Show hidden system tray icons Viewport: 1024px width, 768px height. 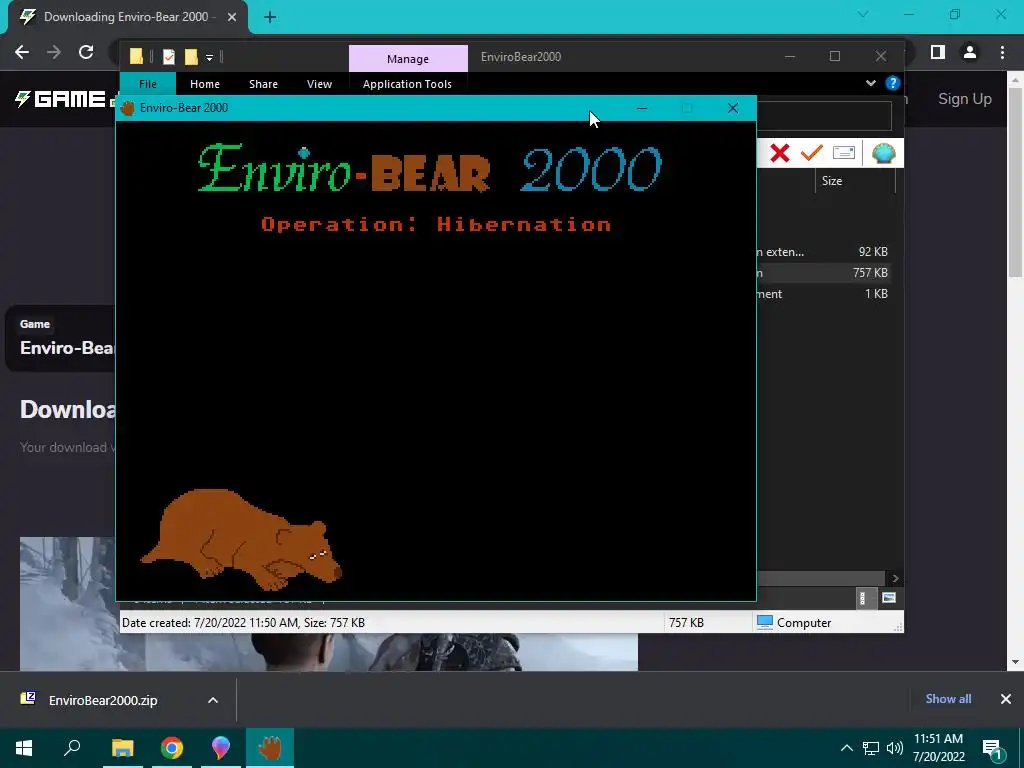846,748
